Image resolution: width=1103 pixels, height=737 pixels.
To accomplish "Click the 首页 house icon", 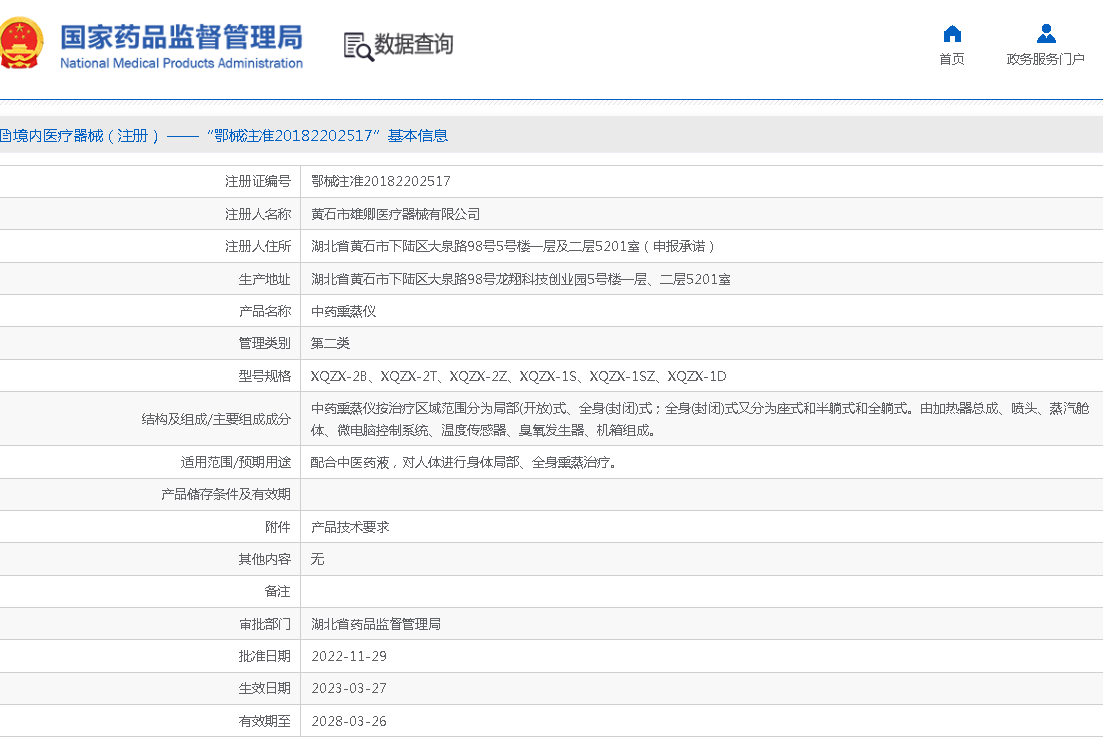I will [951, 34].
